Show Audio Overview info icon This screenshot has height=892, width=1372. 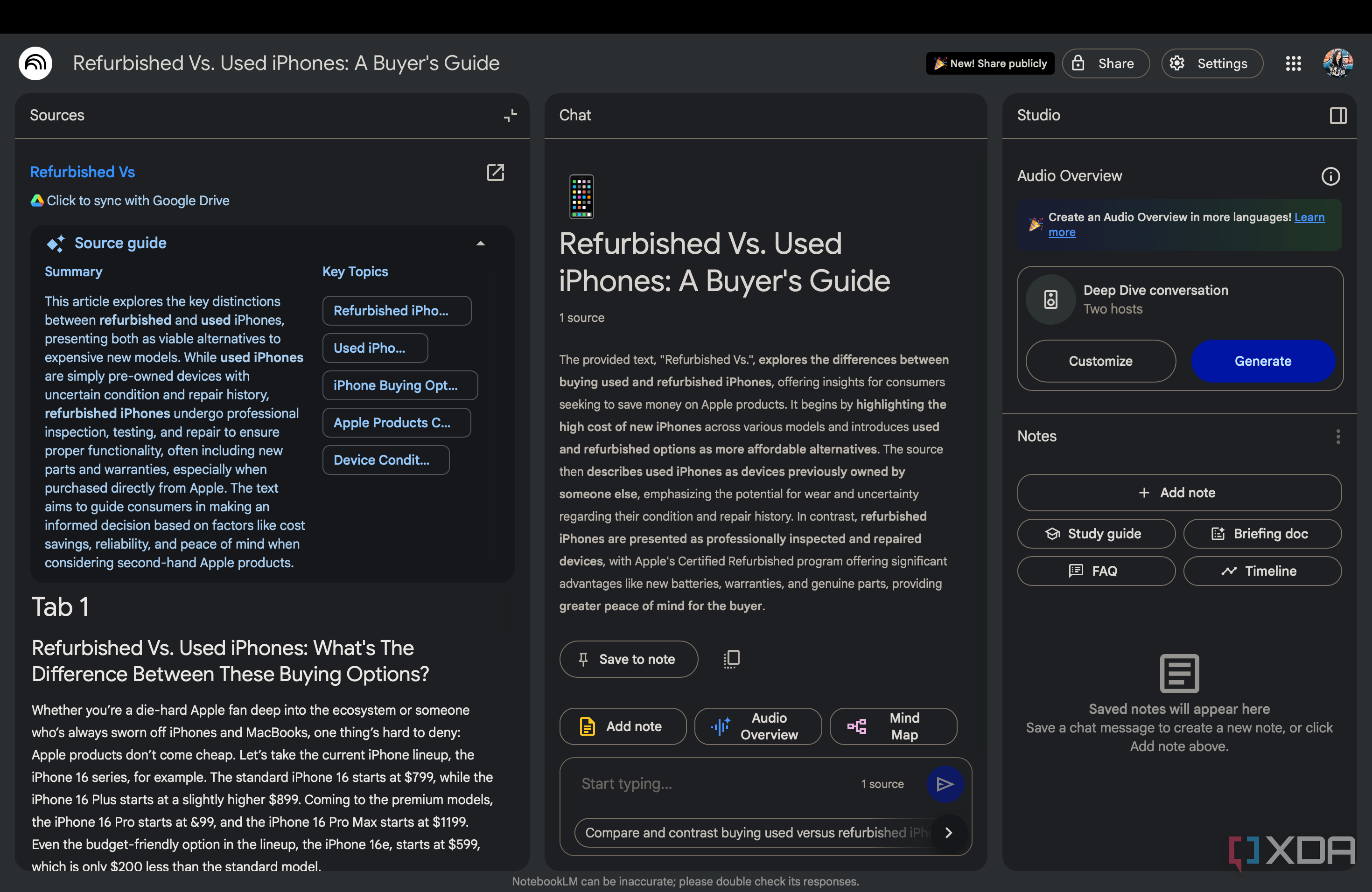tap(1330, 176)
